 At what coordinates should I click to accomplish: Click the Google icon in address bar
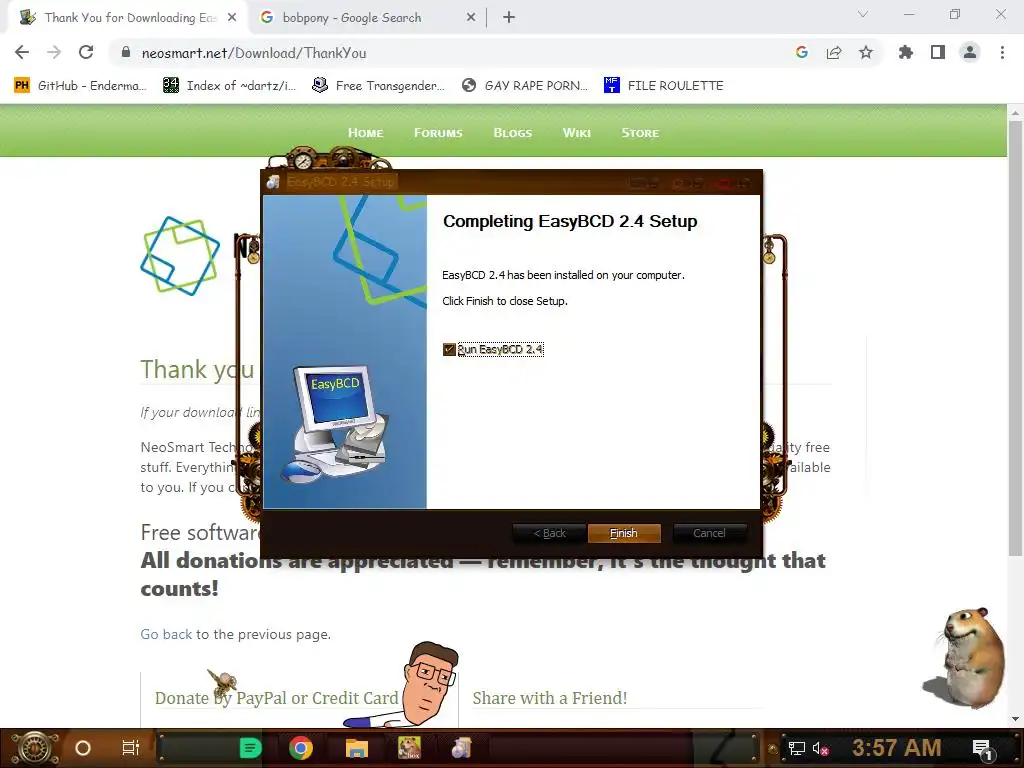pos(802,52)
